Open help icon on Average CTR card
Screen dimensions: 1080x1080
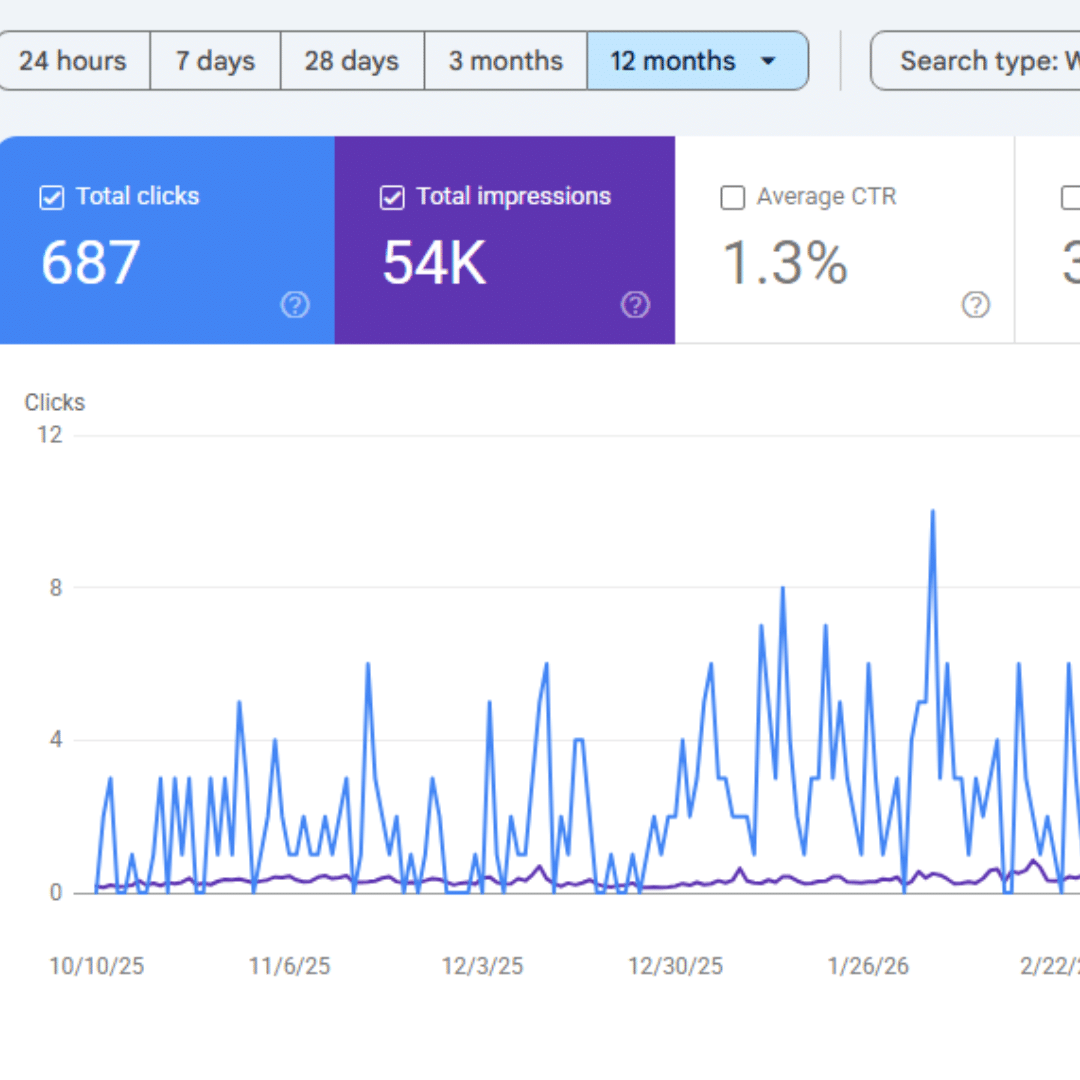975,304
